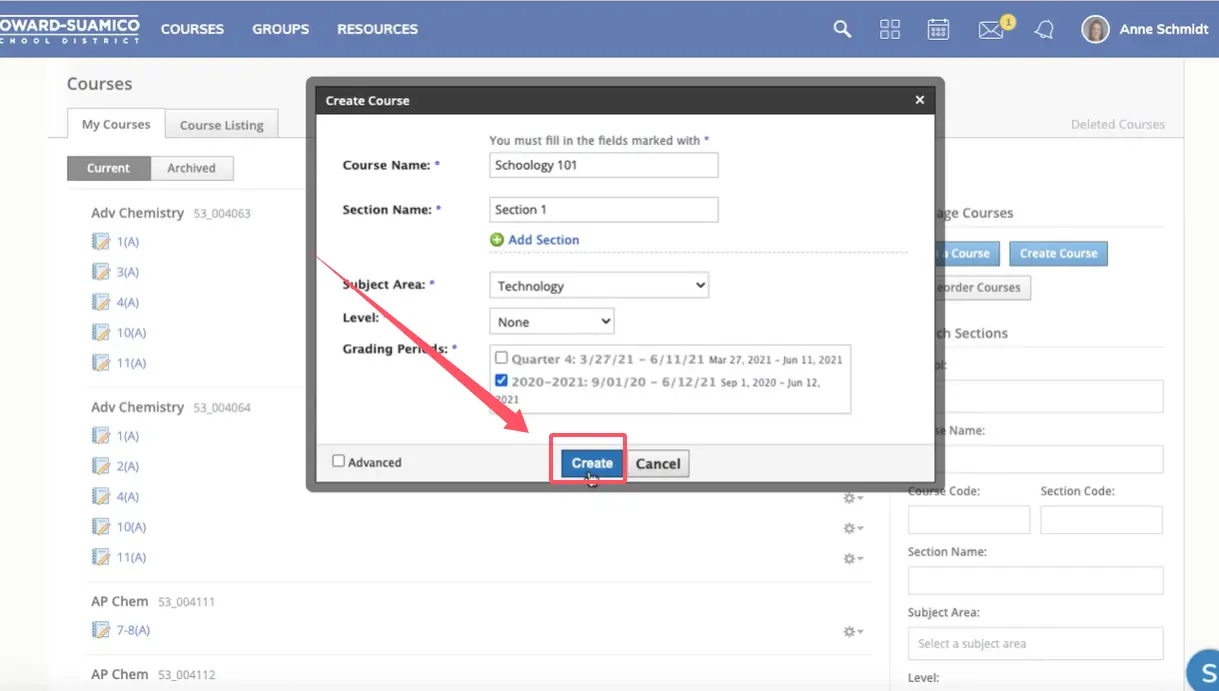Close the Create Course dialog

[919, 100]
